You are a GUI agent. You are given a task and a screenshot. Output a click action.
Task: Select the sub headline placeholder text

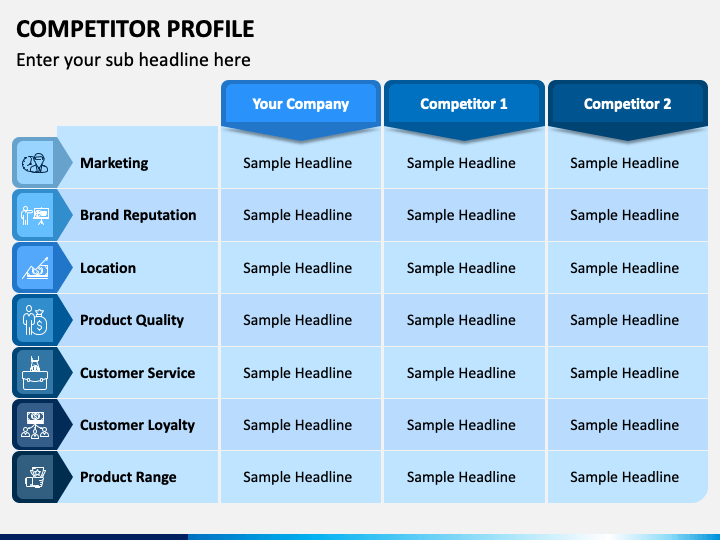point(133,60)
